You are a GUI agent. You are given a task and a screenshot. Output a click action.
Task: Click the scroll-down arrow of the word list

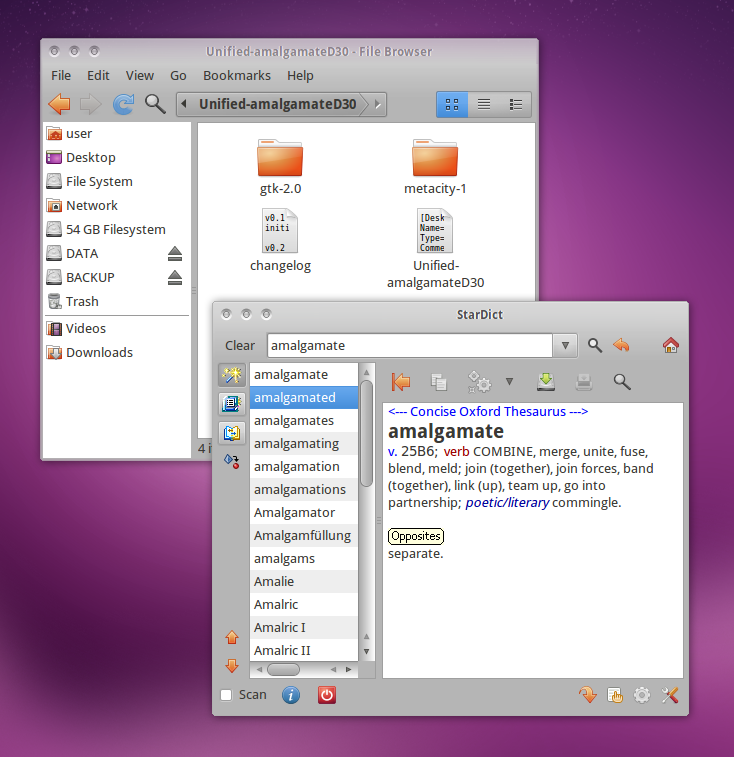[367, 651]
